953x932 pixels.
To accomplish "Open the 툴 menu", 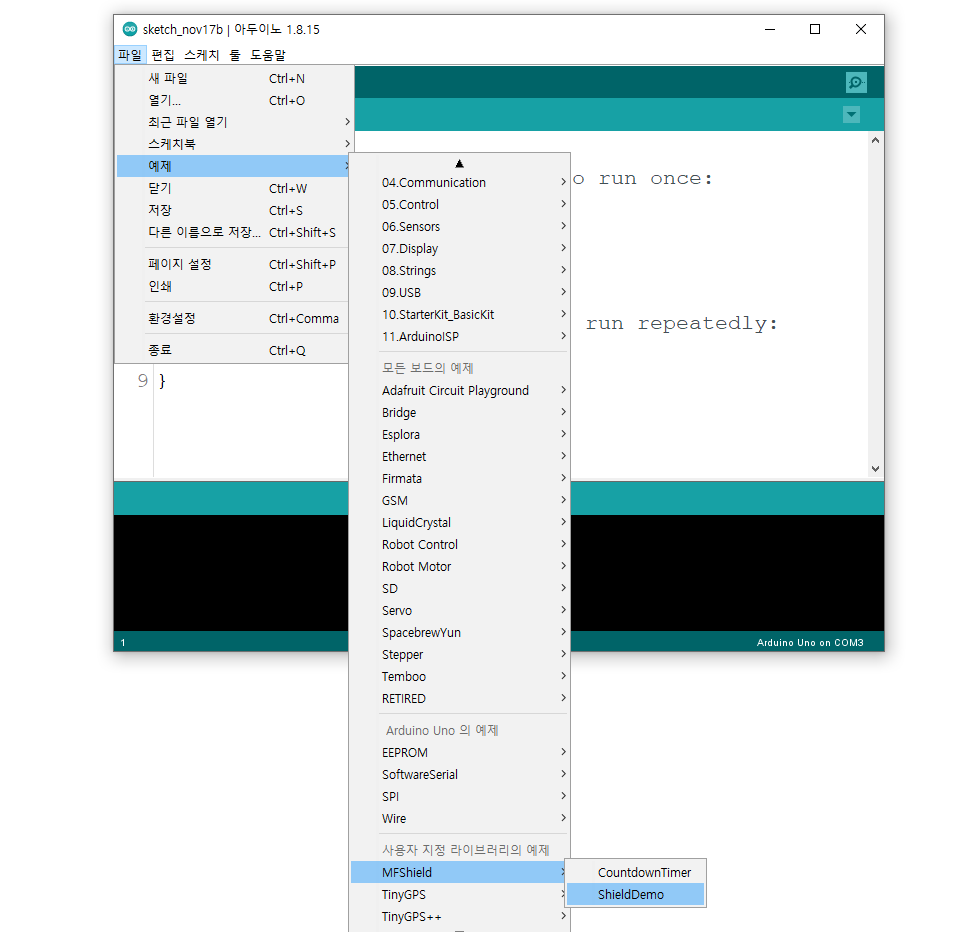I will click(235, 55).
